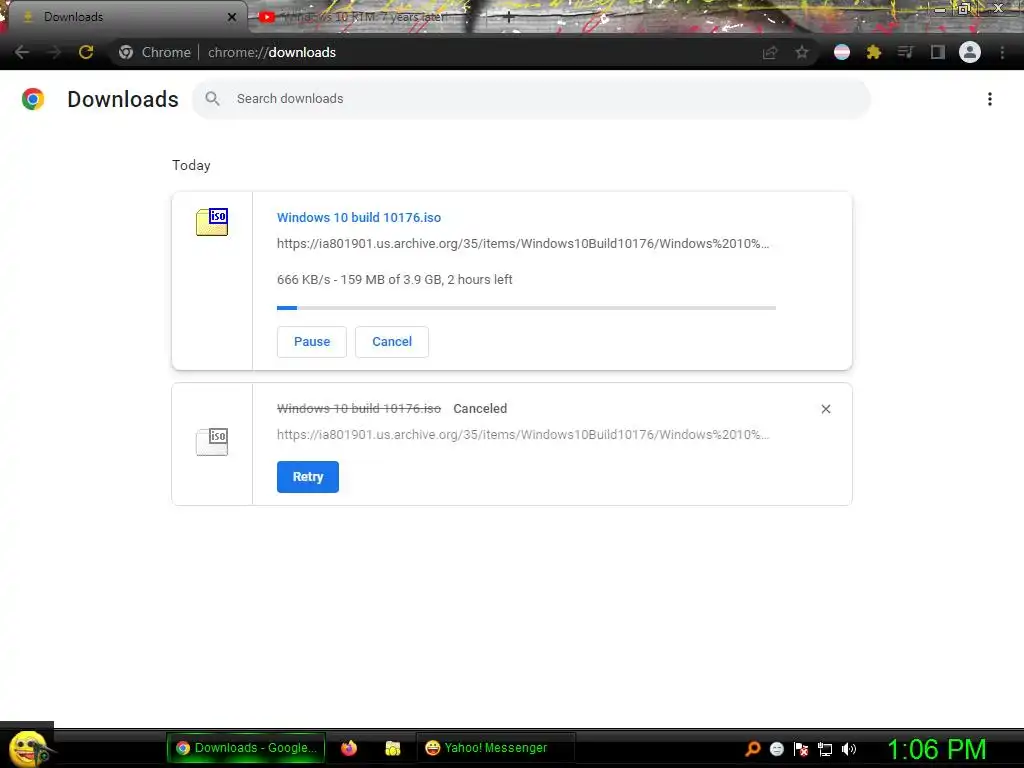
Task: Reload the downloads page
Action: 86,52
